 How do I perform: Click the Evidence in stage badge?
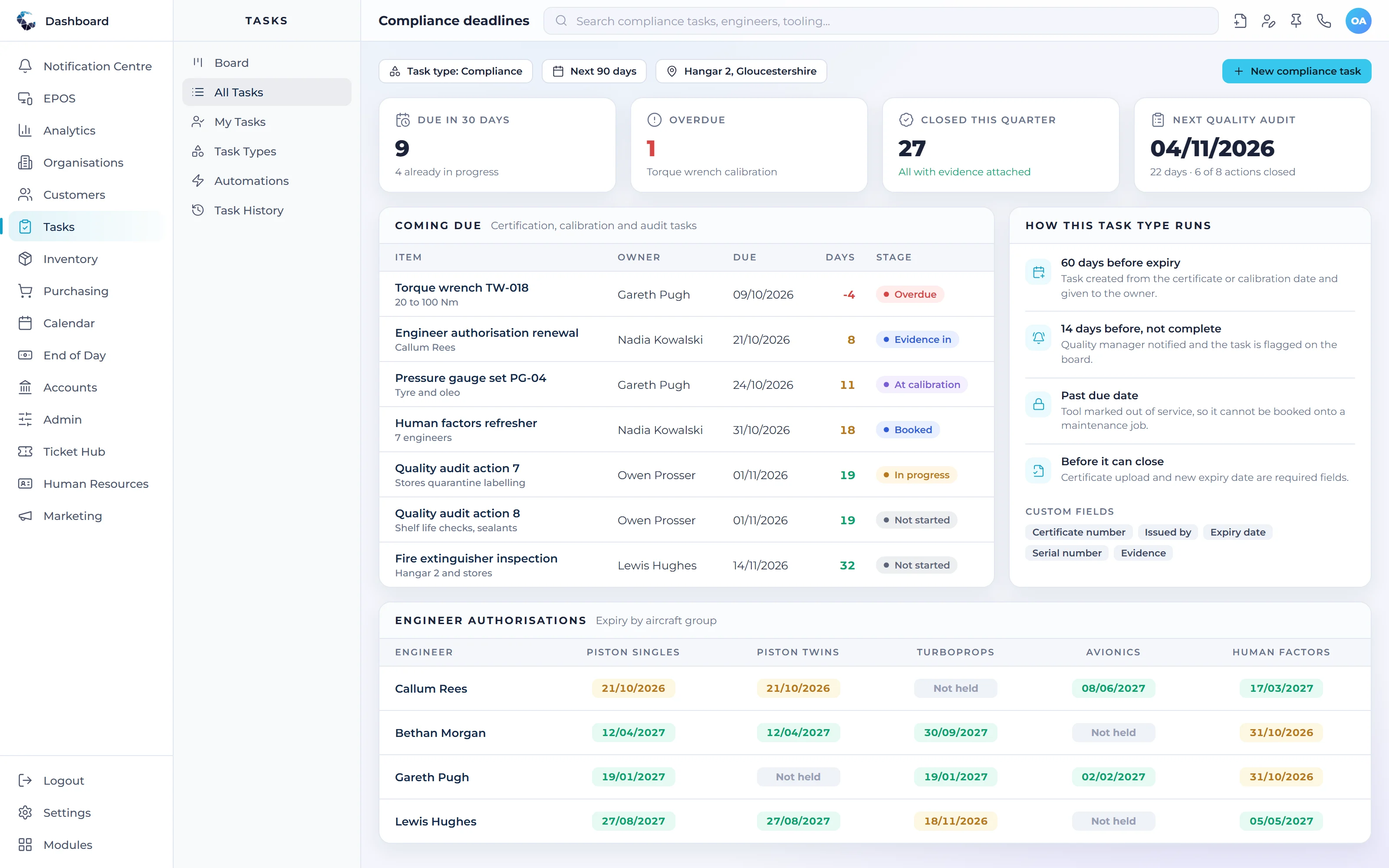coord(917,339)
